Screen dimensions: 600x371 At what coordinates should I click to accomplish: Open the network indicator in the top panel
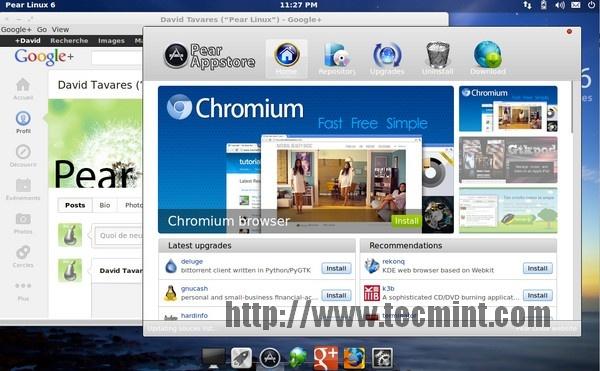pyautogui.click(x=527, y=5)
